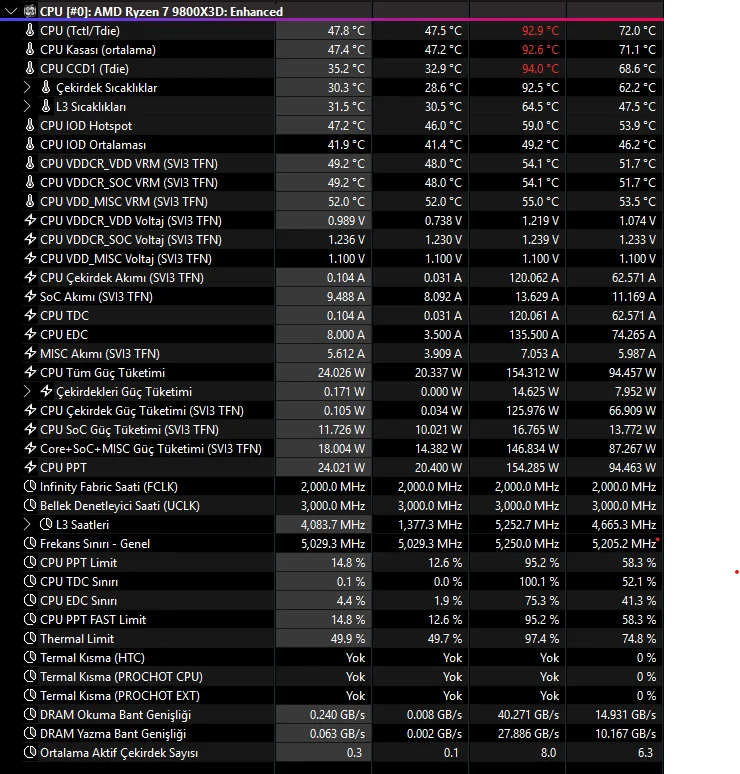Select the CPU TDC Sınırı row label
The width and height of the screenshot is (740, 774).
pos(79,581)
